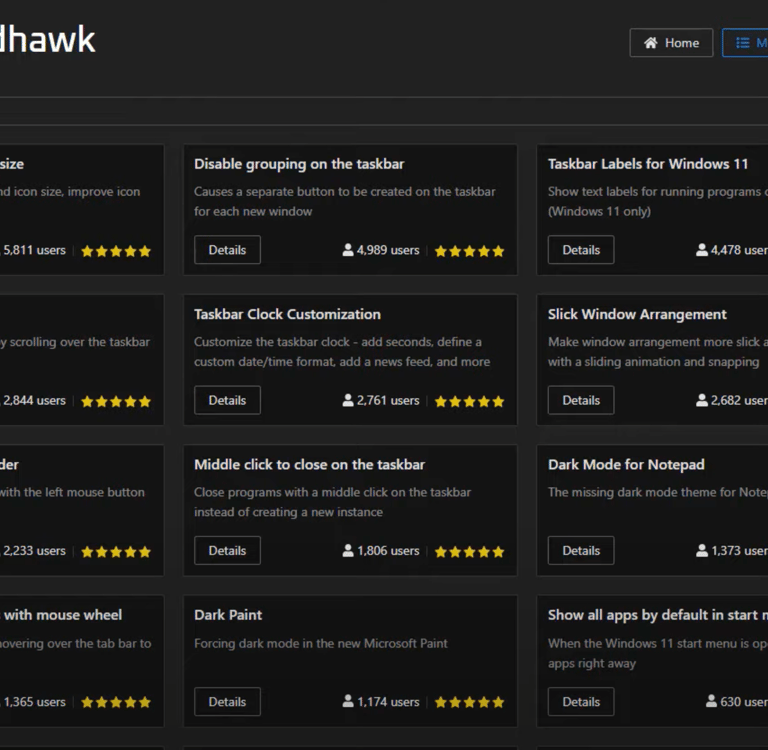
Task: Open Details for Disable grouping on the taskbar
Action: point(227,250)
